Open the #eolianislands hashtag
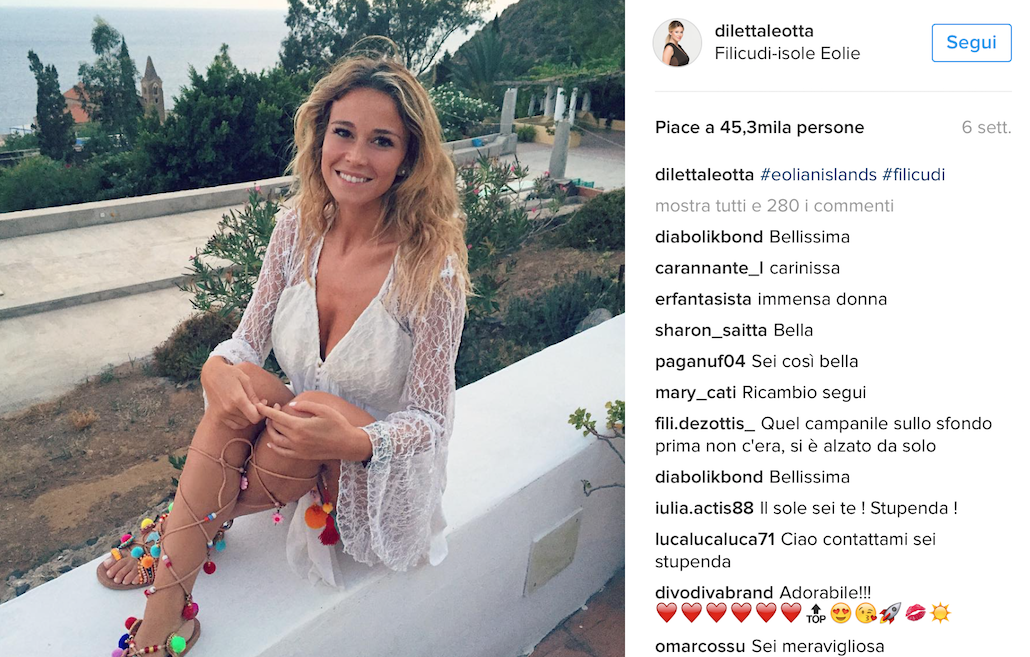The width and height of the screenshot is (1030, 657). tap(818, 175)
